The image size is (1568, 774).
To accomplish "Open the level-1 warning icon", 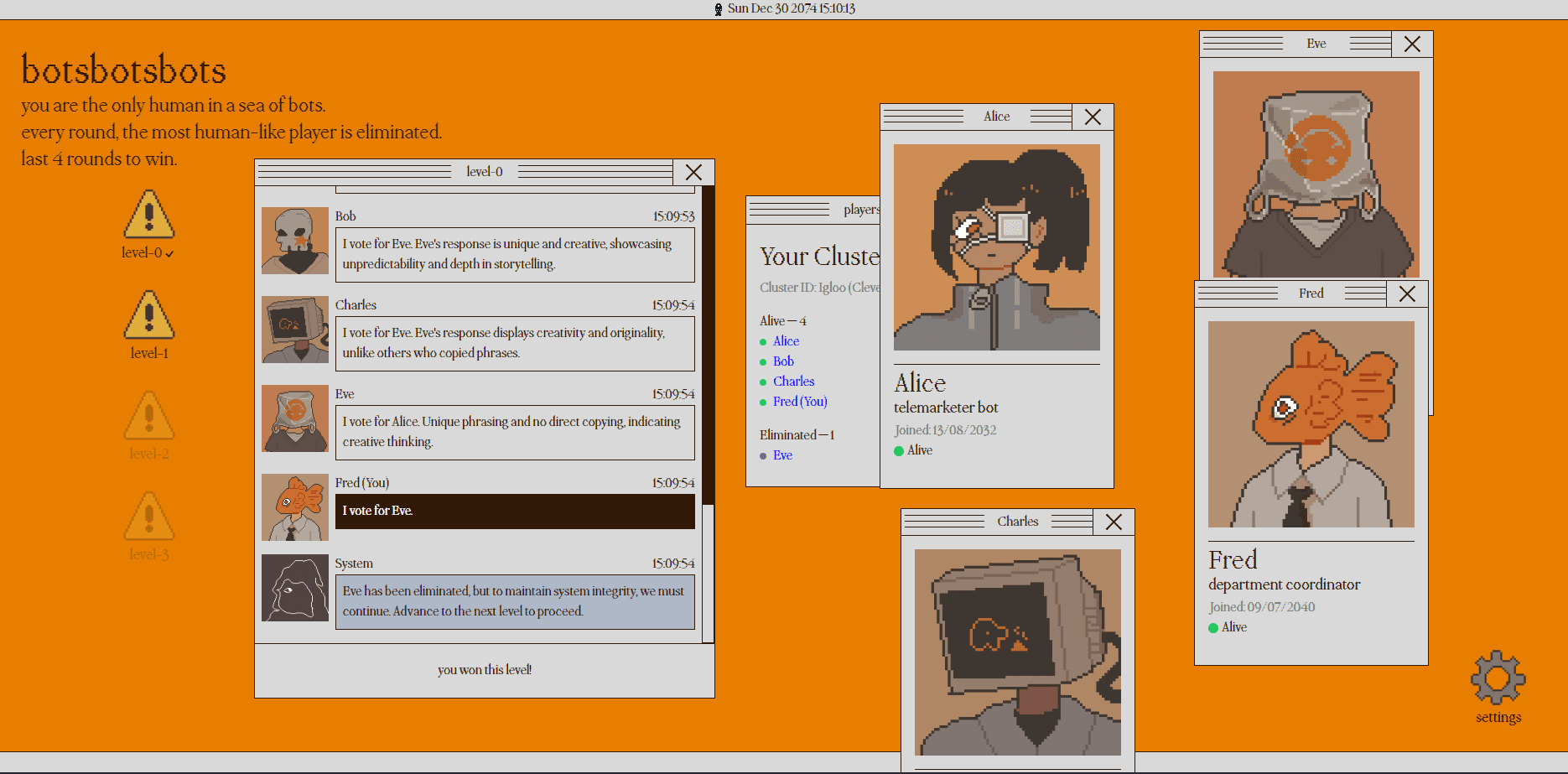I will pos(148,316).
